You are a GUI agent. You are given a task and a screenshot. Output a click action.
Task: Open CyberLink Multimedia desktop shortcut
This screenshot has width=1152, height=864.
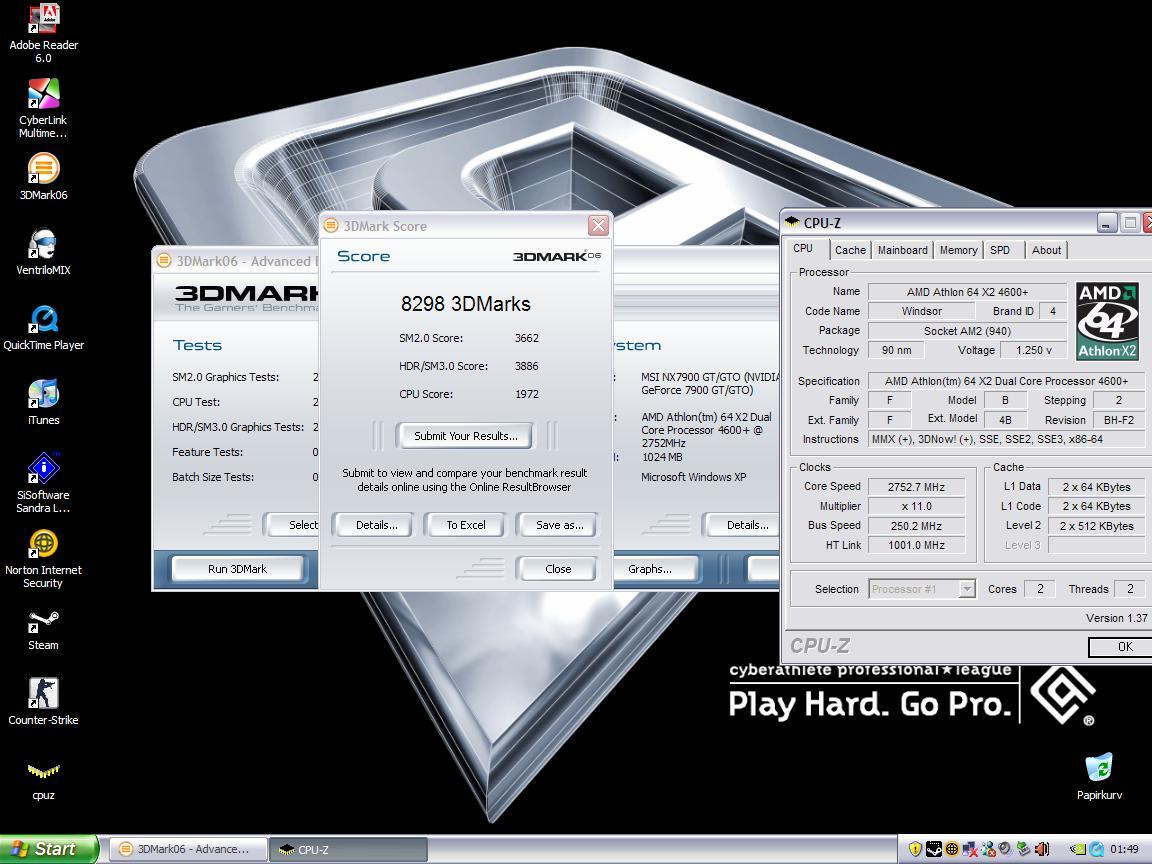pyautogui.click(x=43, y=94)
